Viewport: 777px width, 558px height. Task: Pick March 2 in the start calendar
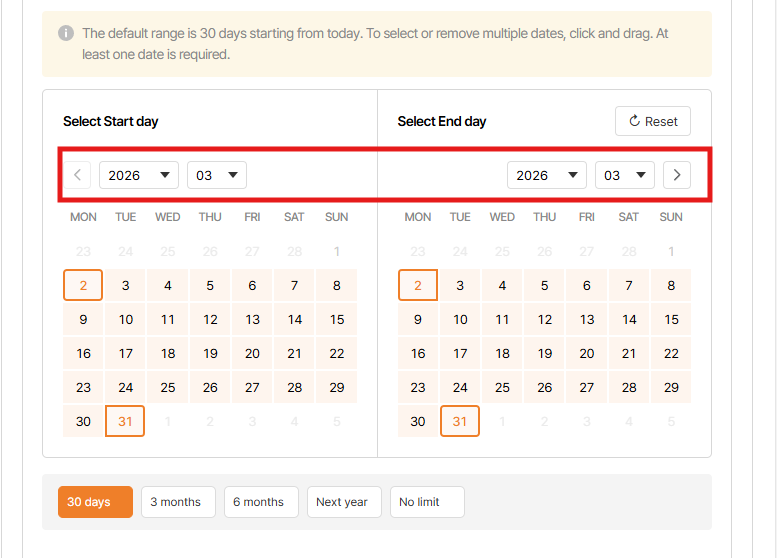83,286
